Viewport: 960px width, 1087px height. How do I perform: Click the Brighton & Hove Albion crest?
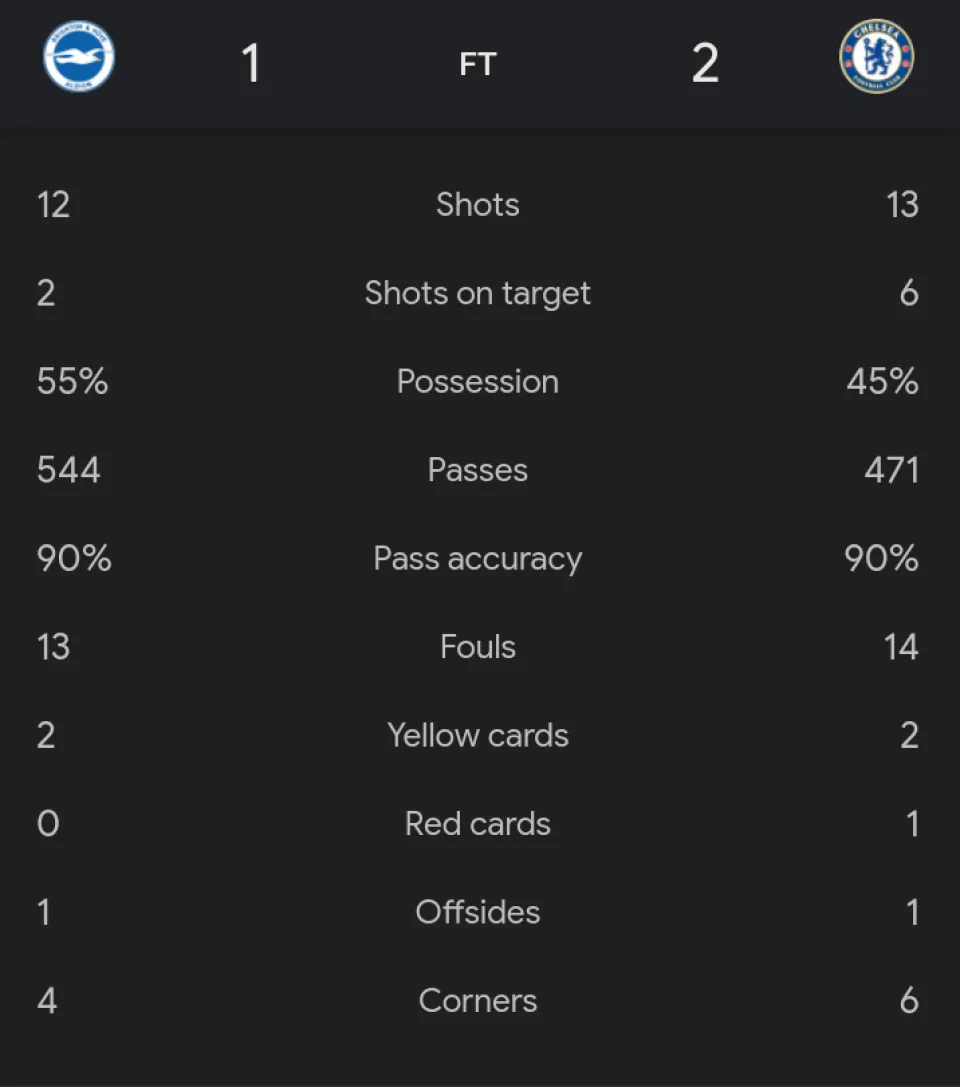[x=79, y=57]
